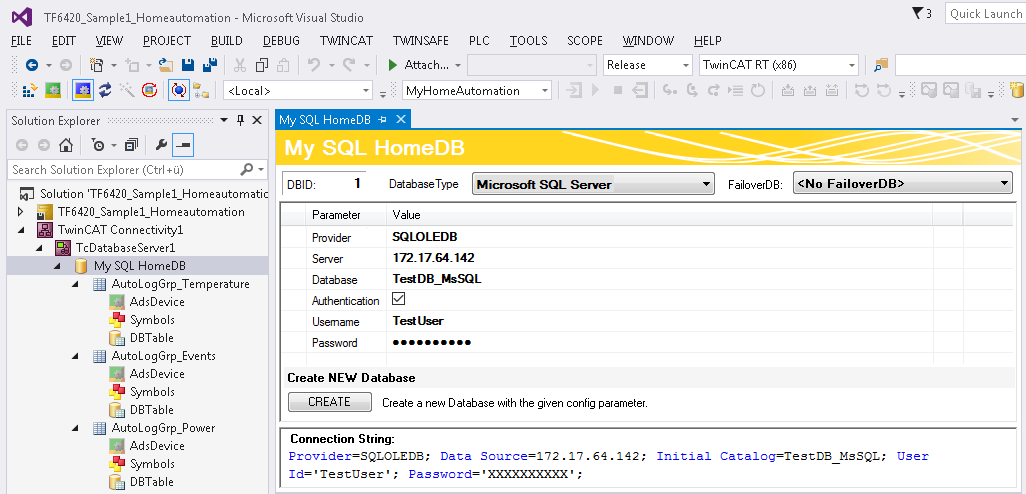Screen dimensions: 1026x494
Task: Click the Find in Files icon
Action: [881, 65]
